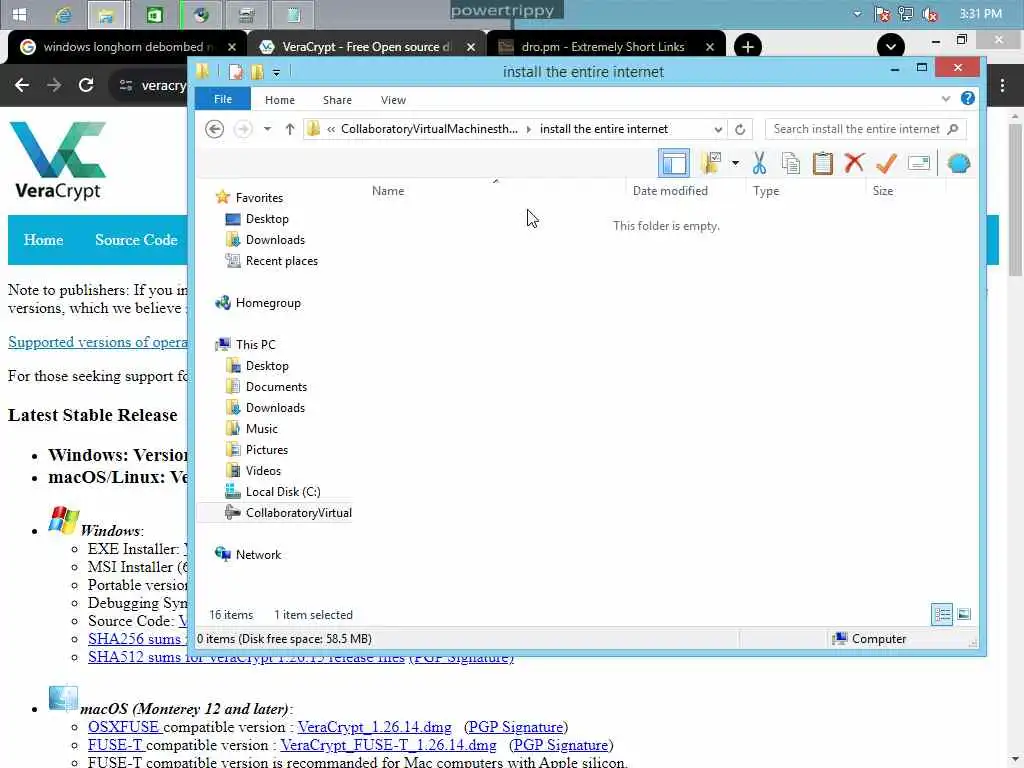The image size is (1024, 768).
Task: Click the blue shell icon in toolbar
Action: click(959, 163)
